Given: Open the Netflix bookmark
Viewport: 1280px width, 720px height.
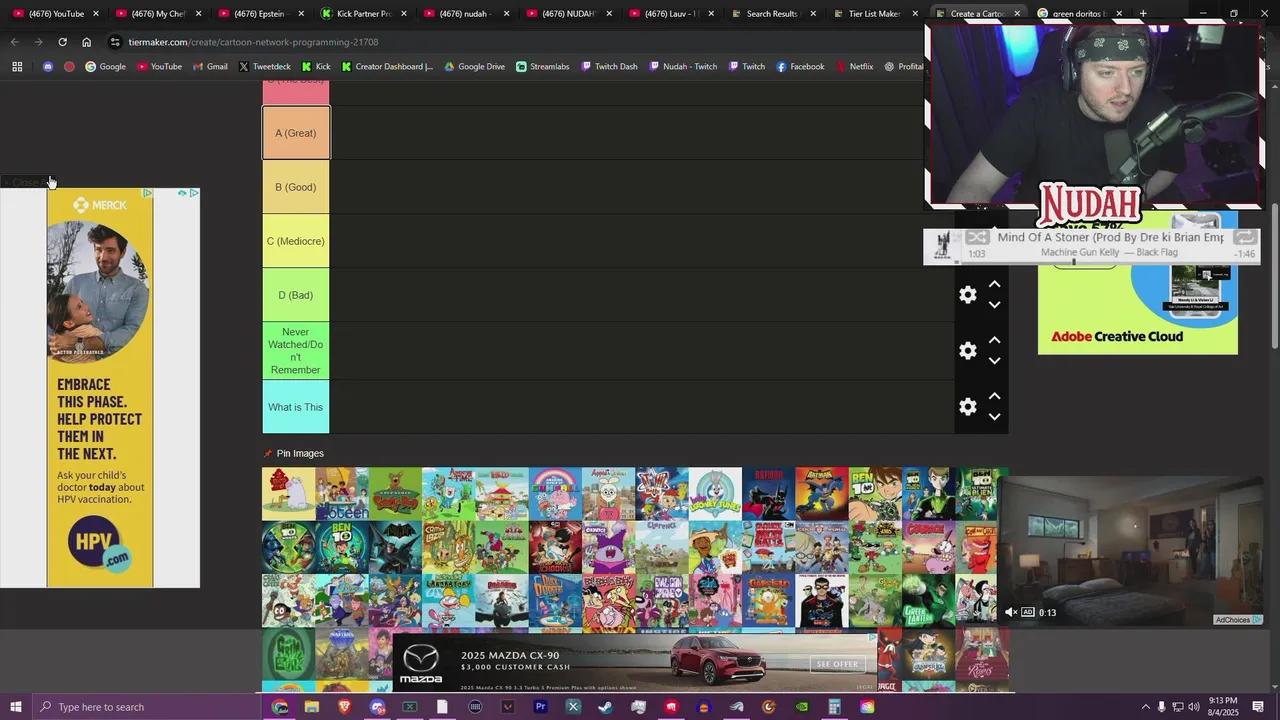Looking at the screenshot, I should coord(854,67).
